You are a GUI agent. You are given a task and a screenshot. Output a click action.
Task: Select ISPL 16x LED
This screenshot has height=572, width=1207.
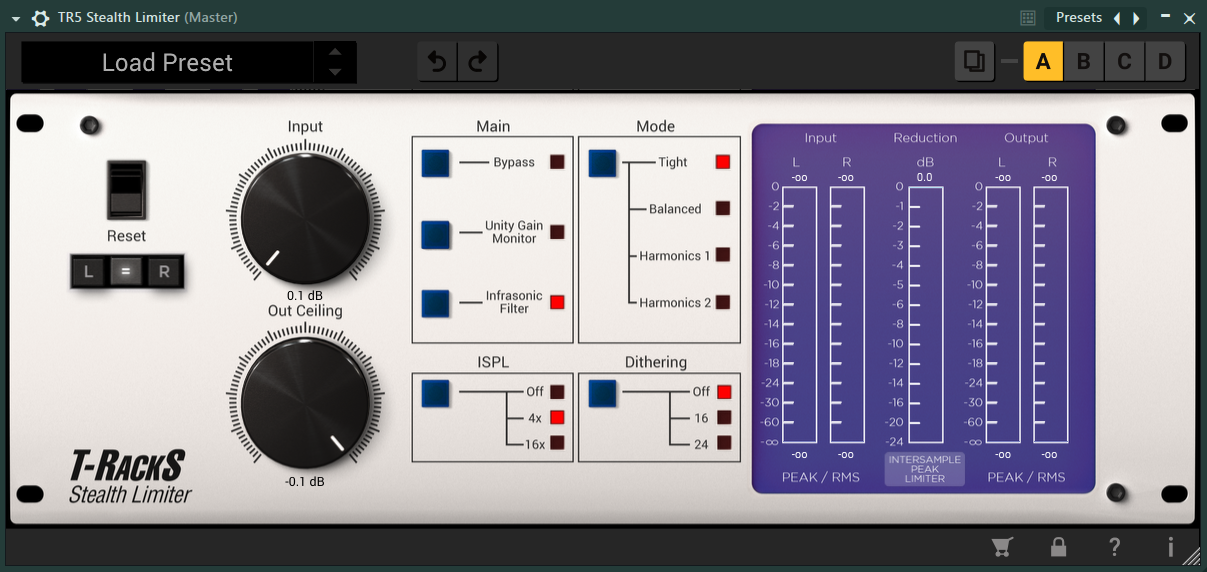(557, 443)
